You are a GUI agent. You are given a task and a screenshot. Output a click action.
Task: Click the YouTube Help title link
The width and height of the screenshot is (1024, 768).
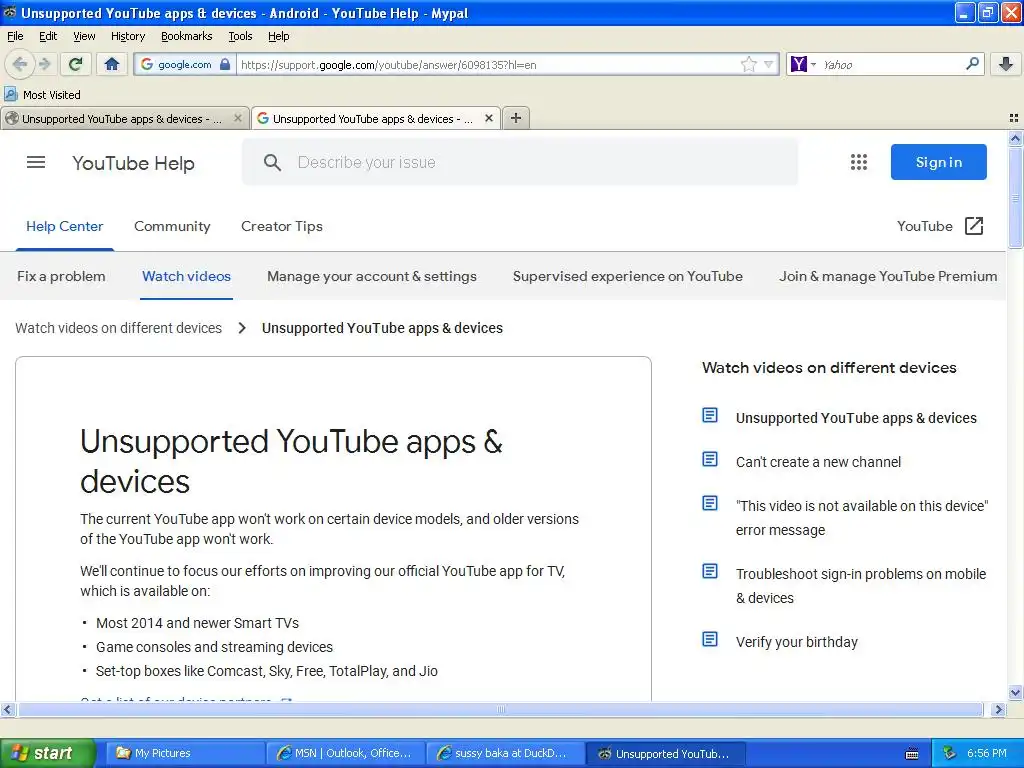coord(133,163)
